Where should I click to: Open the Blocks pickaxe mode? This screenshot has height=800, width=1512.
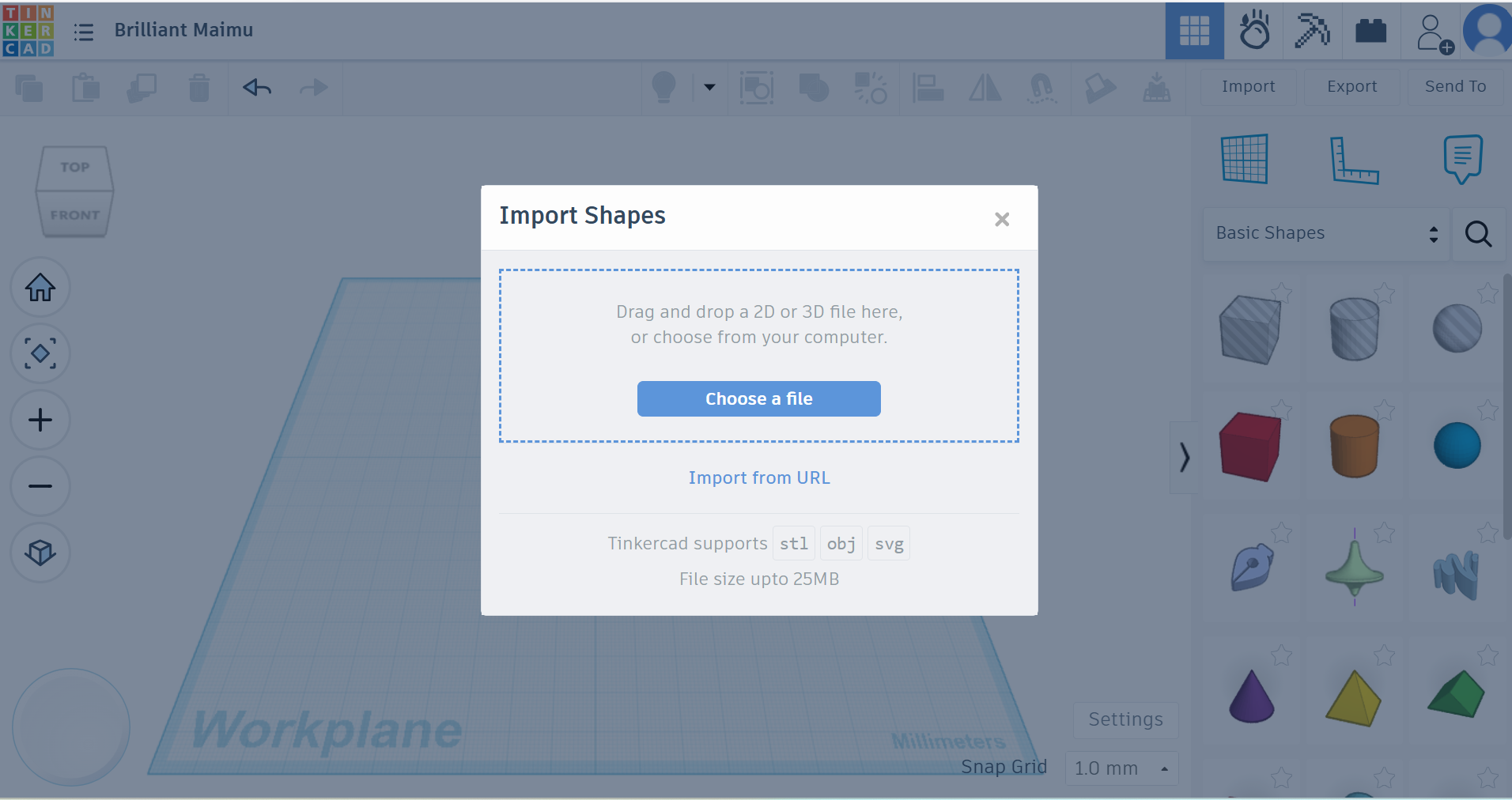pos(1312,31)
